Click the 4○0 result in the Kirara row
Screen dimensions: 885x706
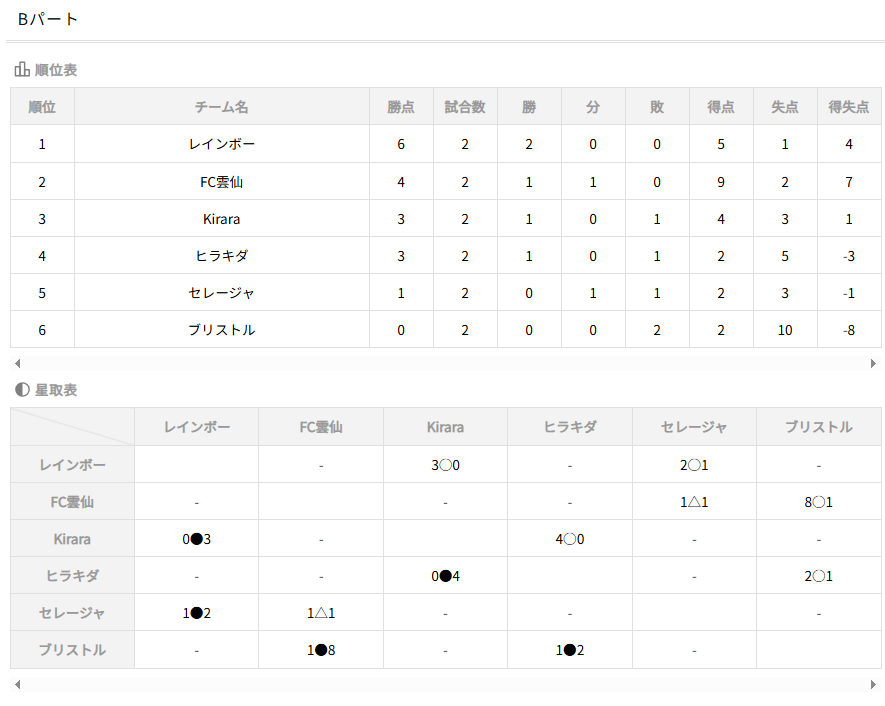point(569,539)
